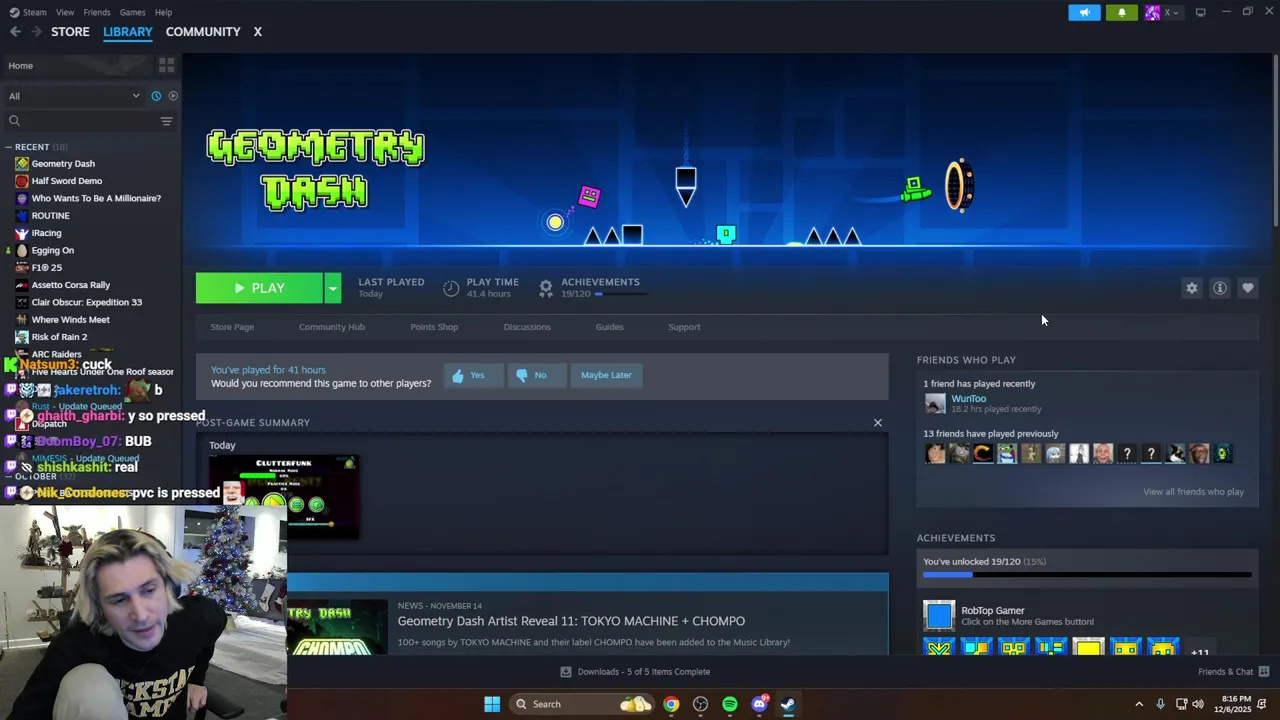This screenshot has width=1280, height=720.
Task: Open the X profile tab
Action: point(257,32)
